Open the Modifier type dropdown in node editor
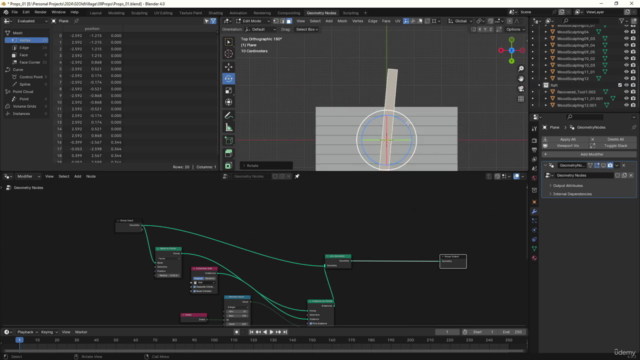The height and width of the screenshot is (360, 640). 28,176
